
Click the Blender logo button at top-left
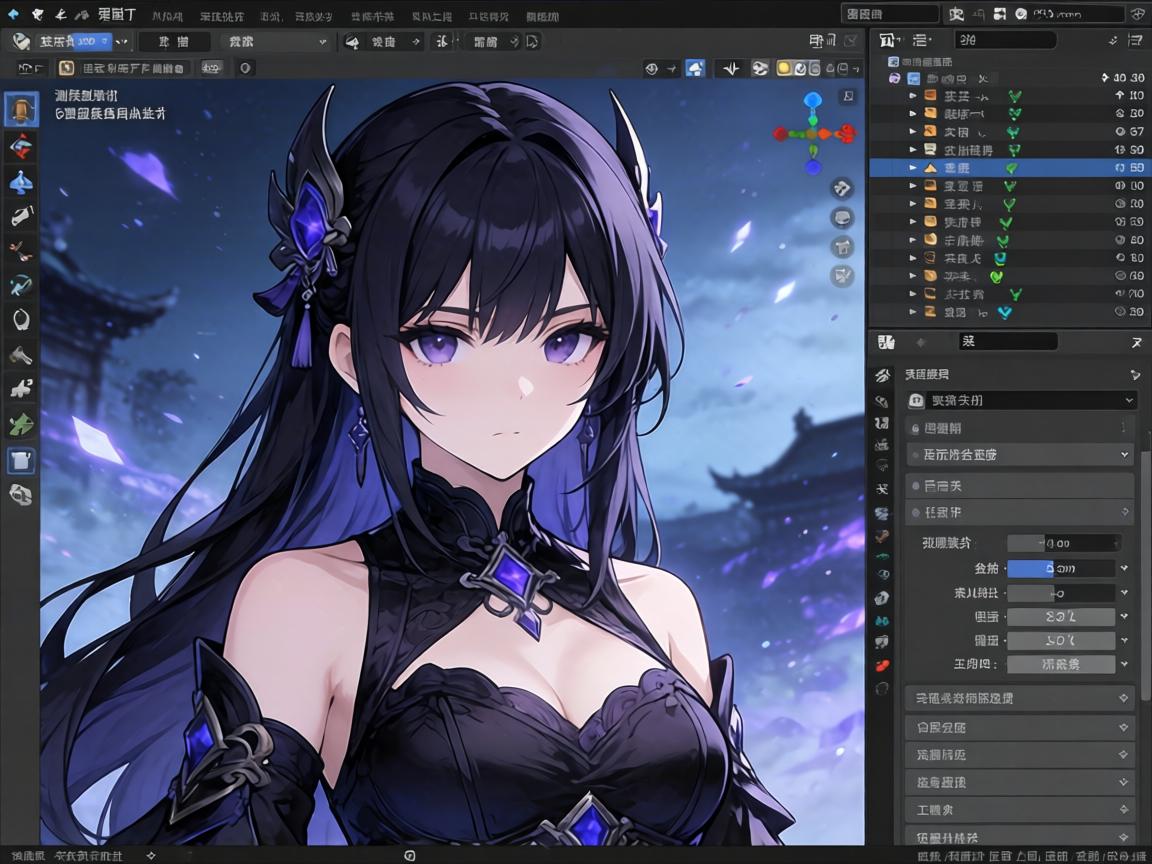pos(13,15)
